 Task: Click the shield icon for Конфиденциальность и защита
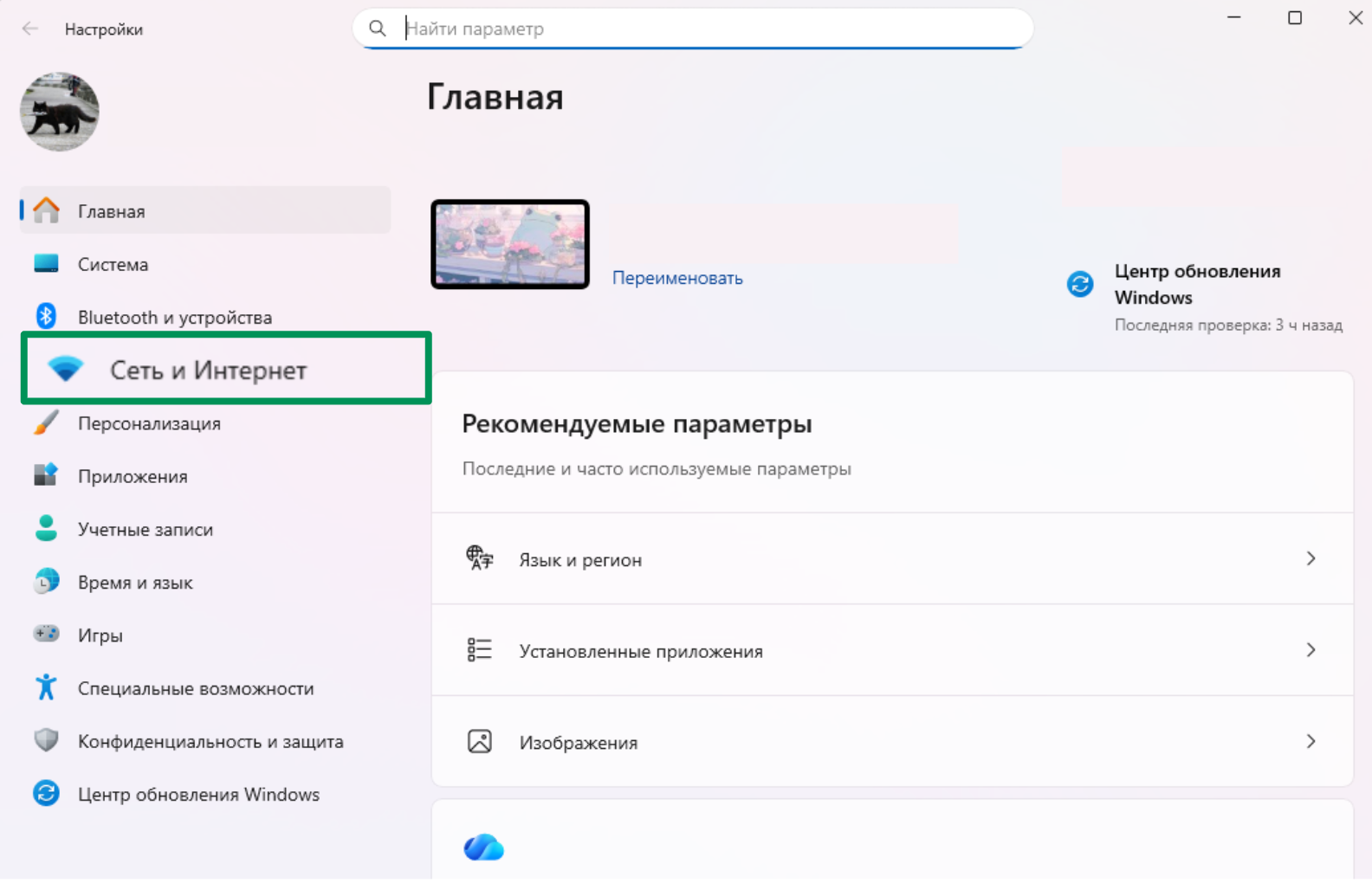pyautogui.click(x=46, y=741)
